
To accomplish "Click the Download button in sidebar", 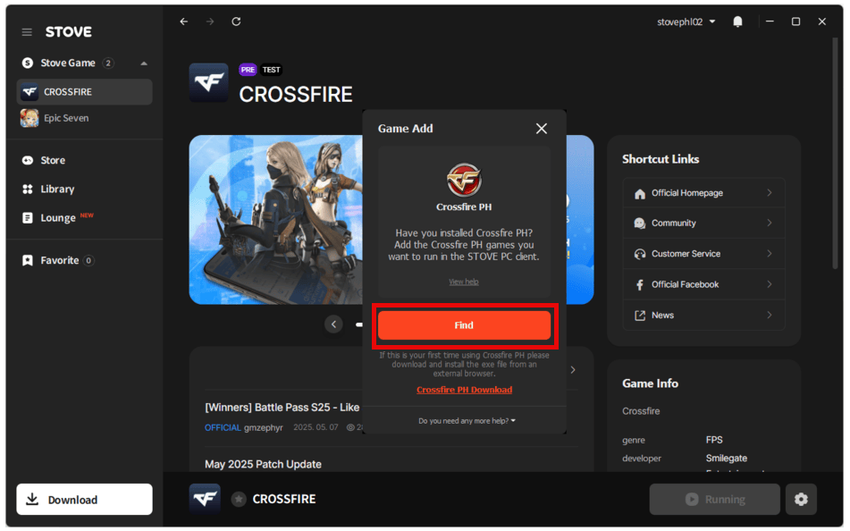I will [x=85, y=500].
